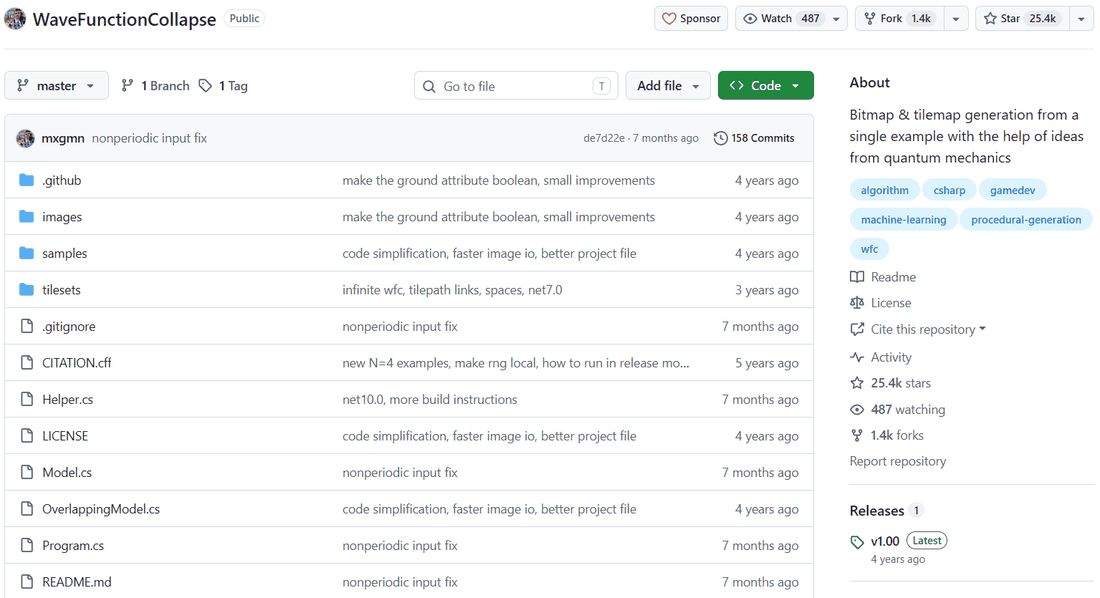Viewport: 1100px width, 598px height.
Task: View 158 Commits history
Action: (x=754, y=138)
